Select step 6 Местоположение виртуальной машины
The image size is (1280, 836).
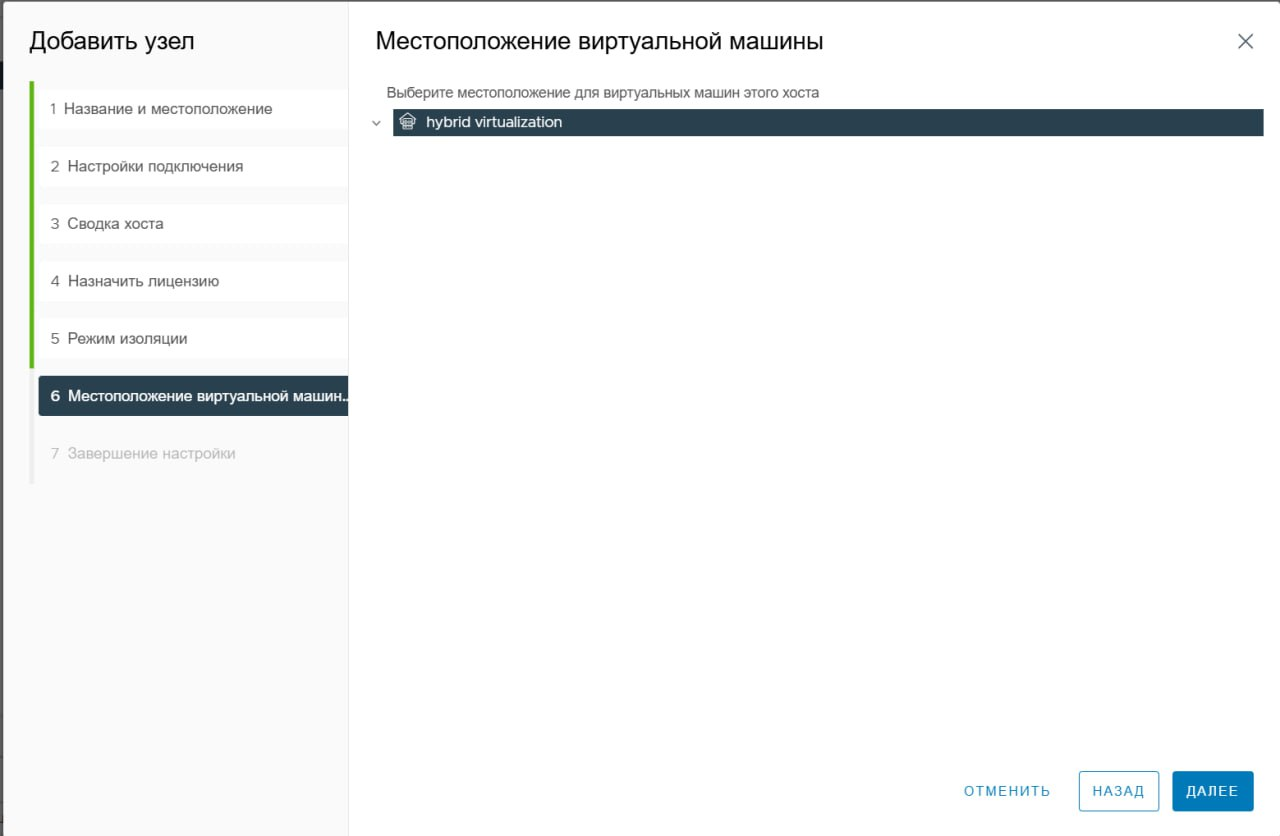tap(193, 396)
